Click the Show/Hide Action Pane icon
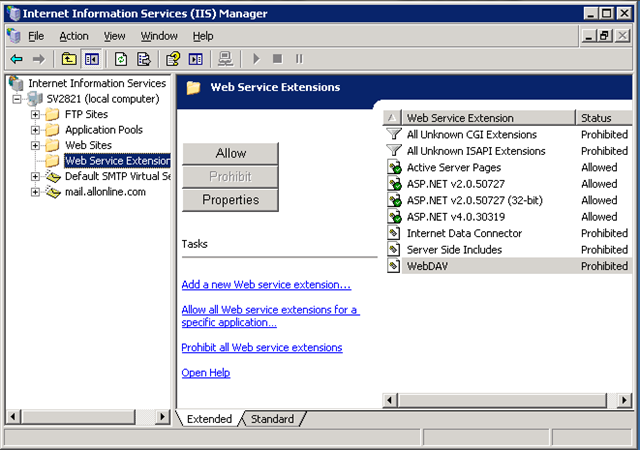The image size is (640, 450). click(x=196, y=59)
